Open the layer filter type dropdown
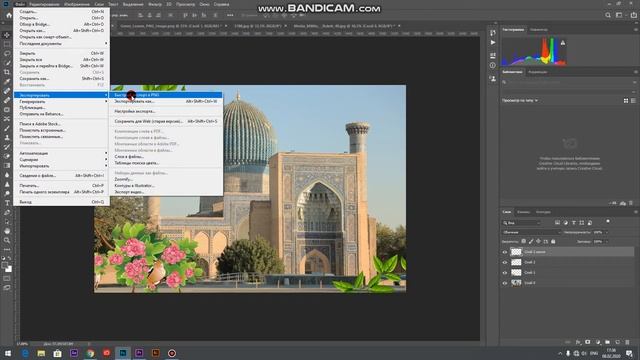Screen dimensions: 640x360 click(521, 223)
